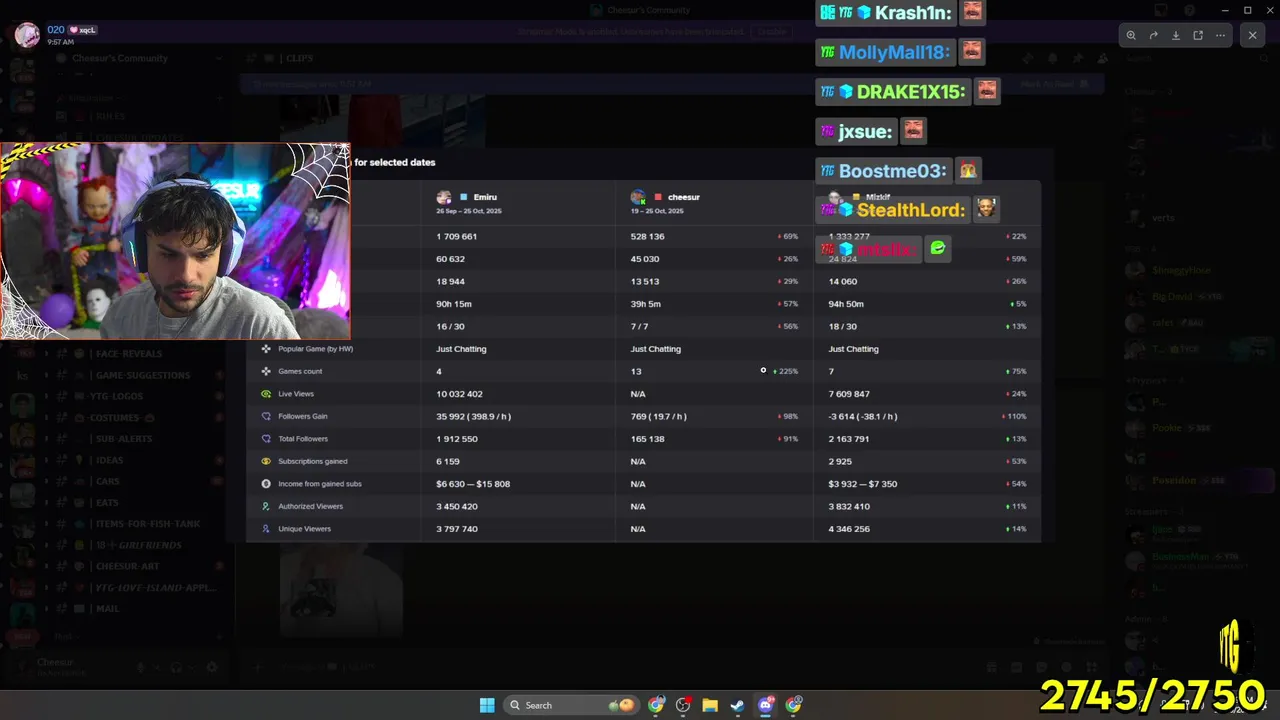This screenshot has width=1280, height=720.
Task: Click the Followers Gain row icon
Action: point(266,416)
